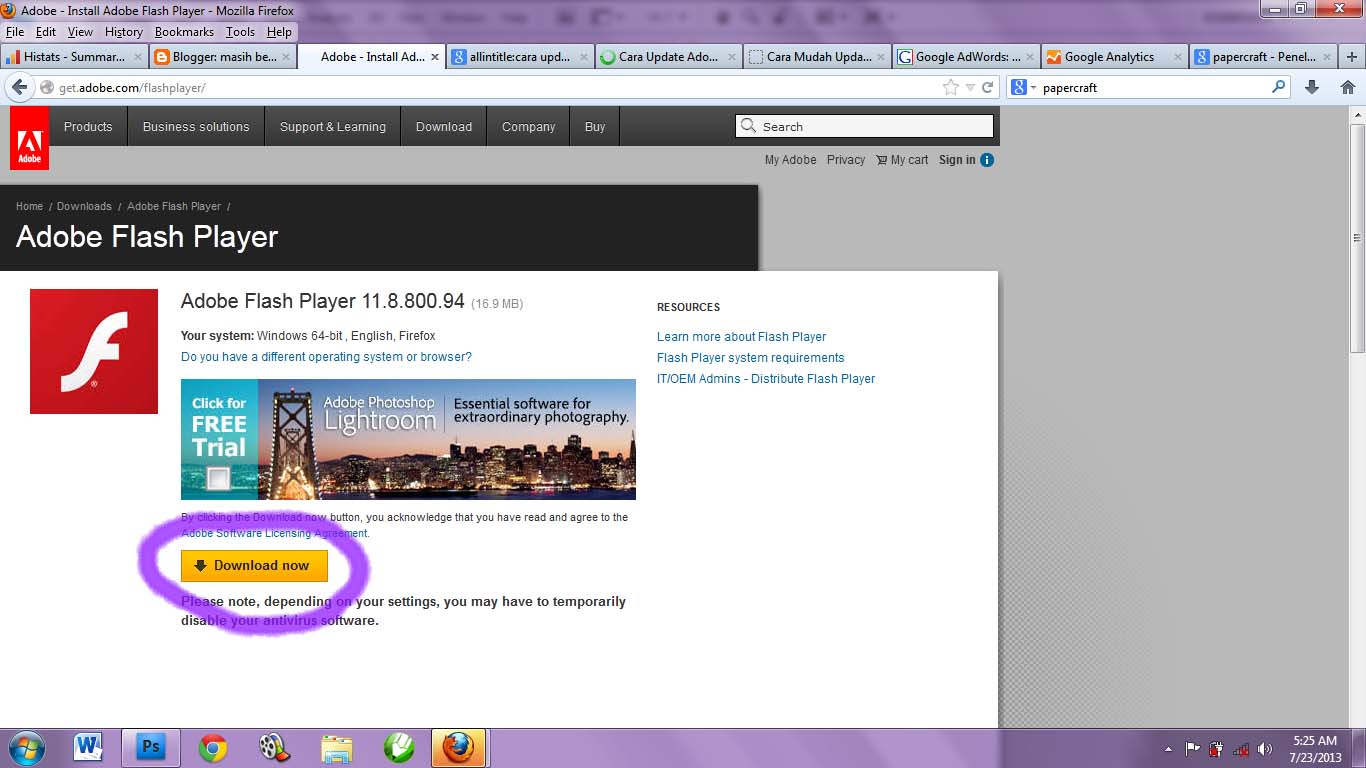Click the different operating system or browser link
1366x768 pixels.
326,357
